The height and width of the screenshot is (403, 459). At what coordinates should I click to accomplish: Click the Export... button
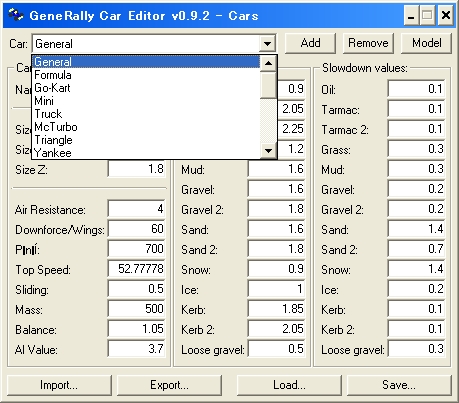click(x=169, y=385)
